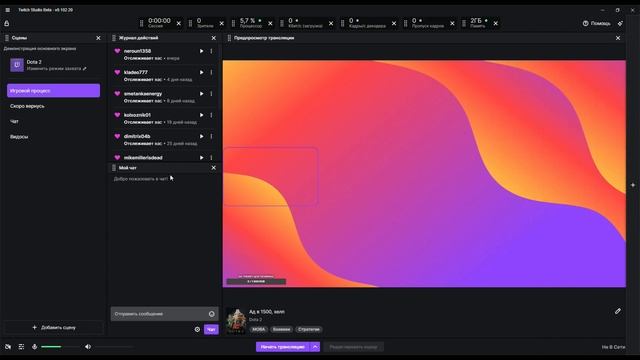Screen dimensions: 640x360
Task: Open more options for mikemillerisdead
Action: click(211, 158)
